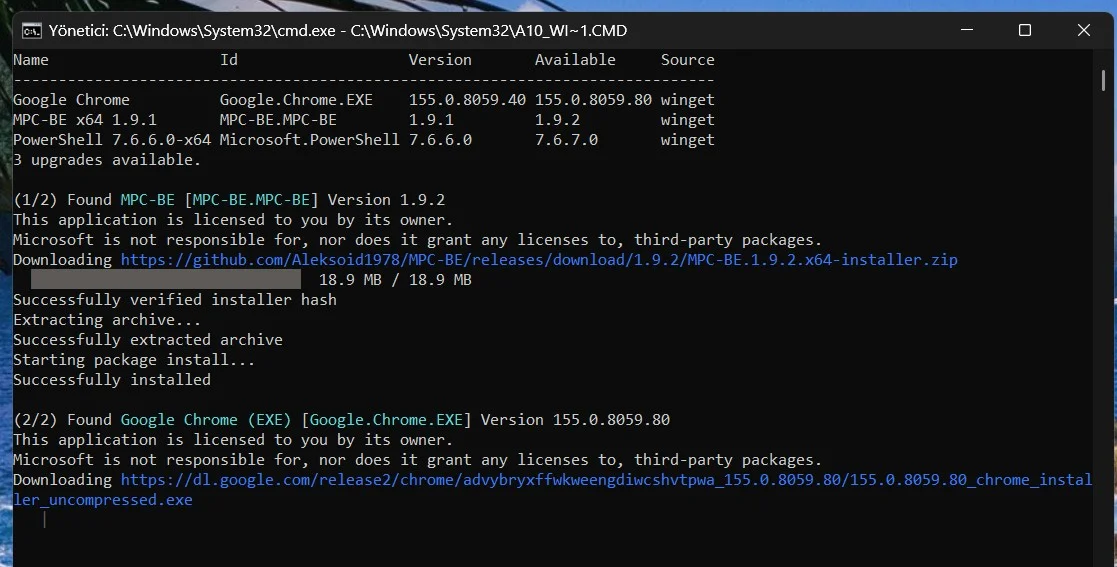Image resolution: width=1117 pixels, height=567 pixels.
Task: Click '3 upgrades available.' line
Action: (x=107, y=160)
